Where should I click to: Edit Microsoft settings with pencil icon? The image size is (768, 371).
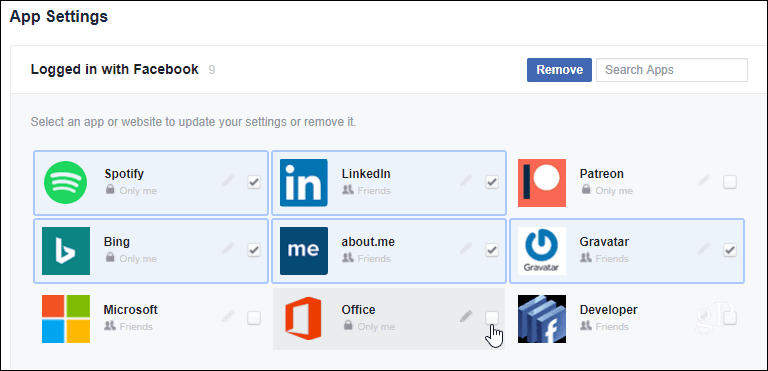coord(228,317)
